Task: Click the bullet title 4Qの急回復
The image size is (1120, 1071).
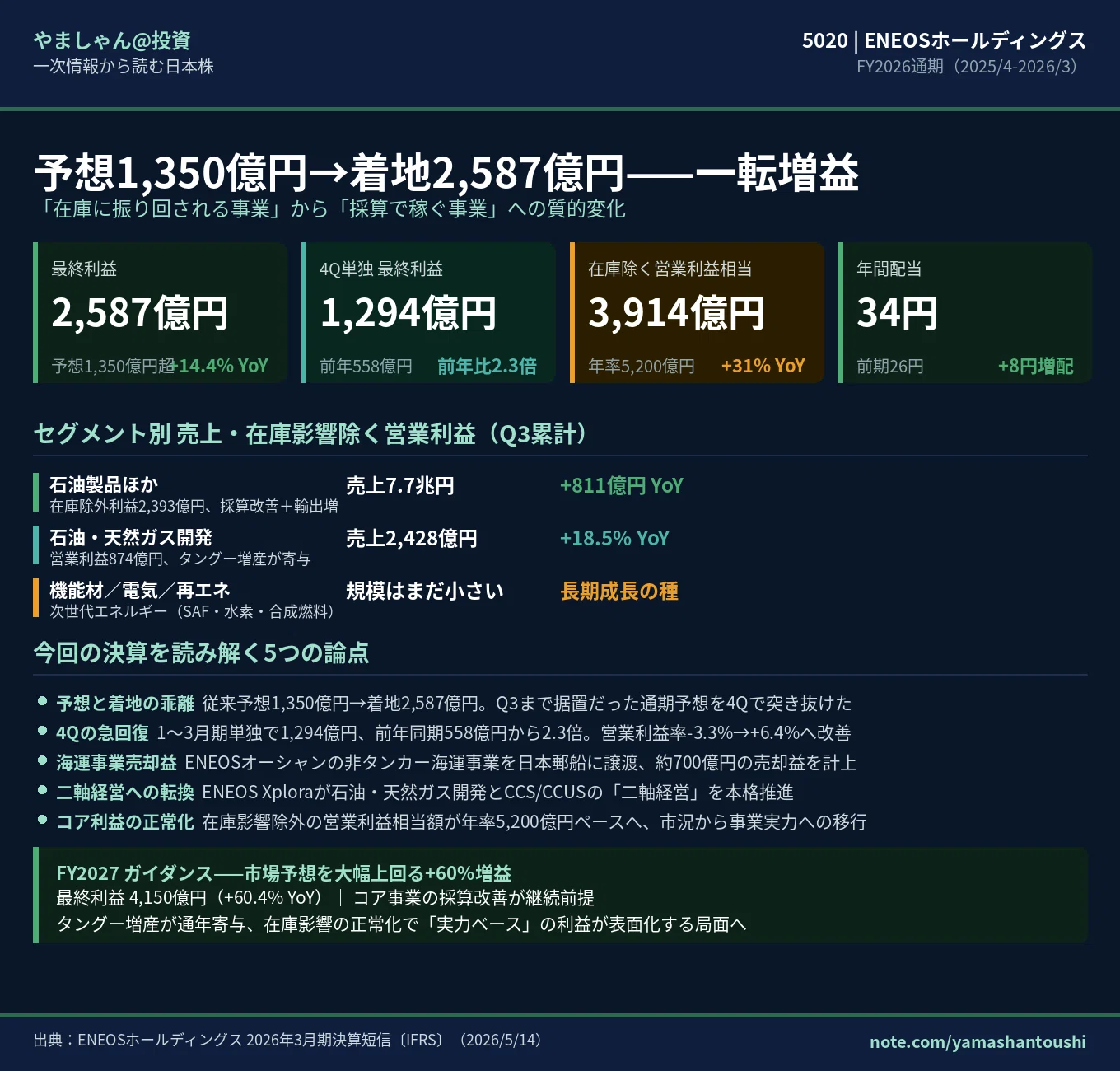Action: point(103,732)
